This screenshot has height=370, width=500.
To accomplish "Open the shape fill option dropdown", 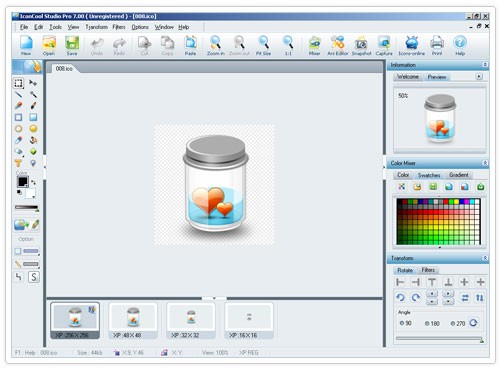I will [x=27, y=251].
